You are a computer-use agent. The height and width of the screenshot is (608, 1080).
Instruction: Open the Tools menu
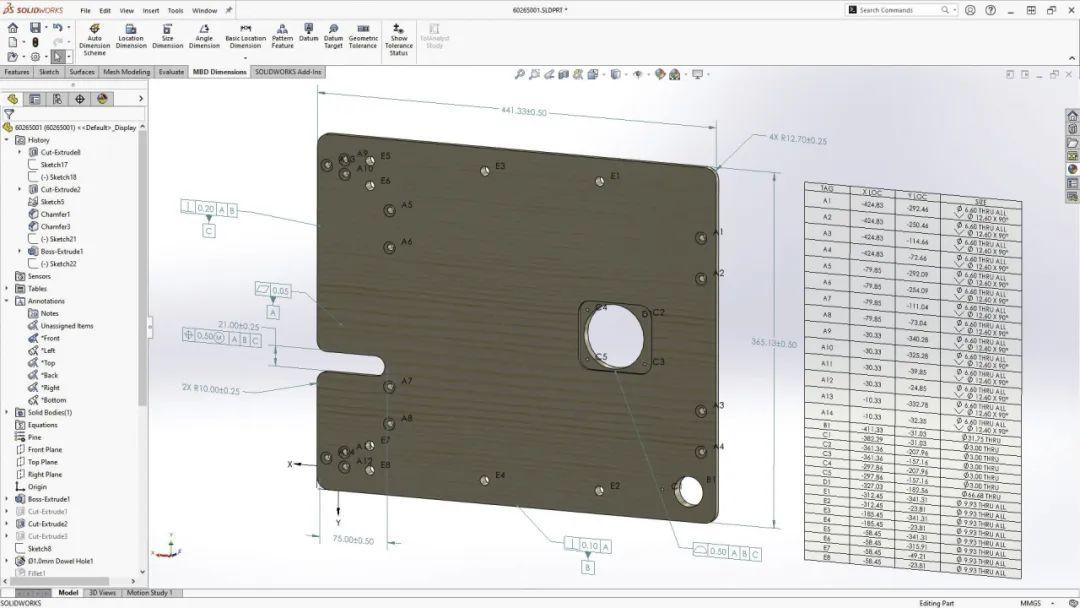point(175,10)
